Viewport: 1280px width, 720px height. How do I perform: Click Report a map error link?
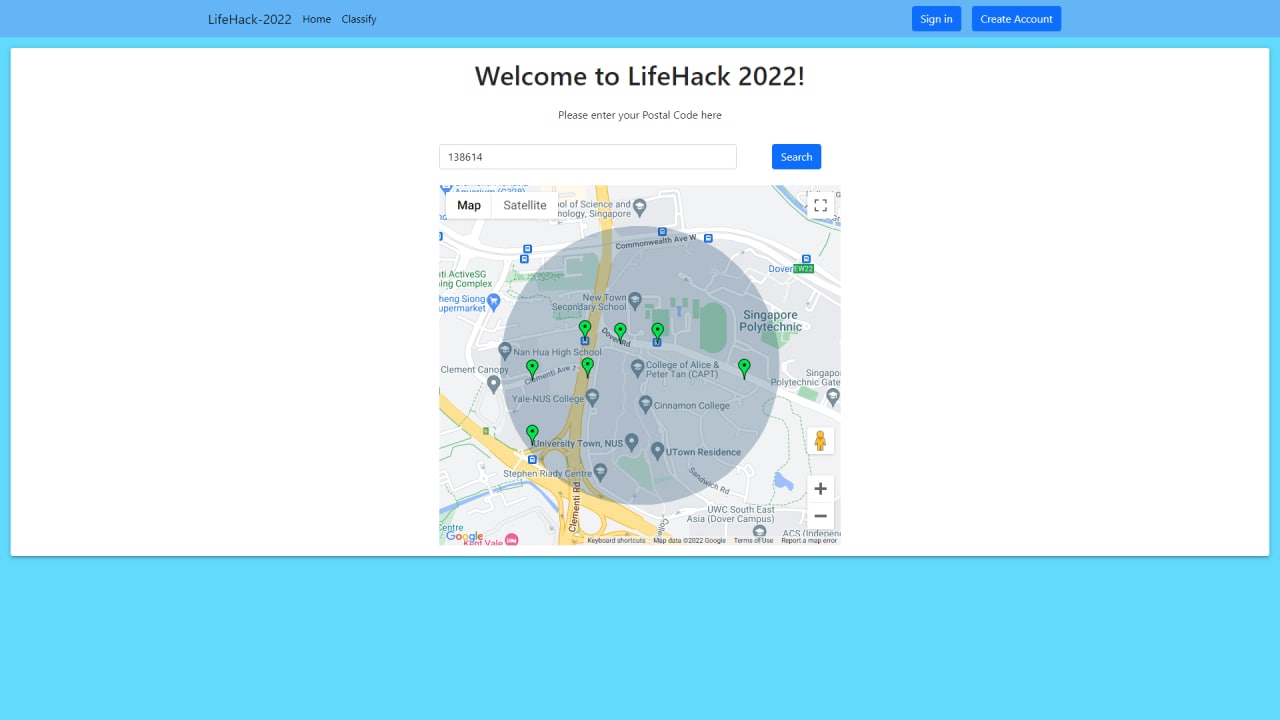[809, 540]
